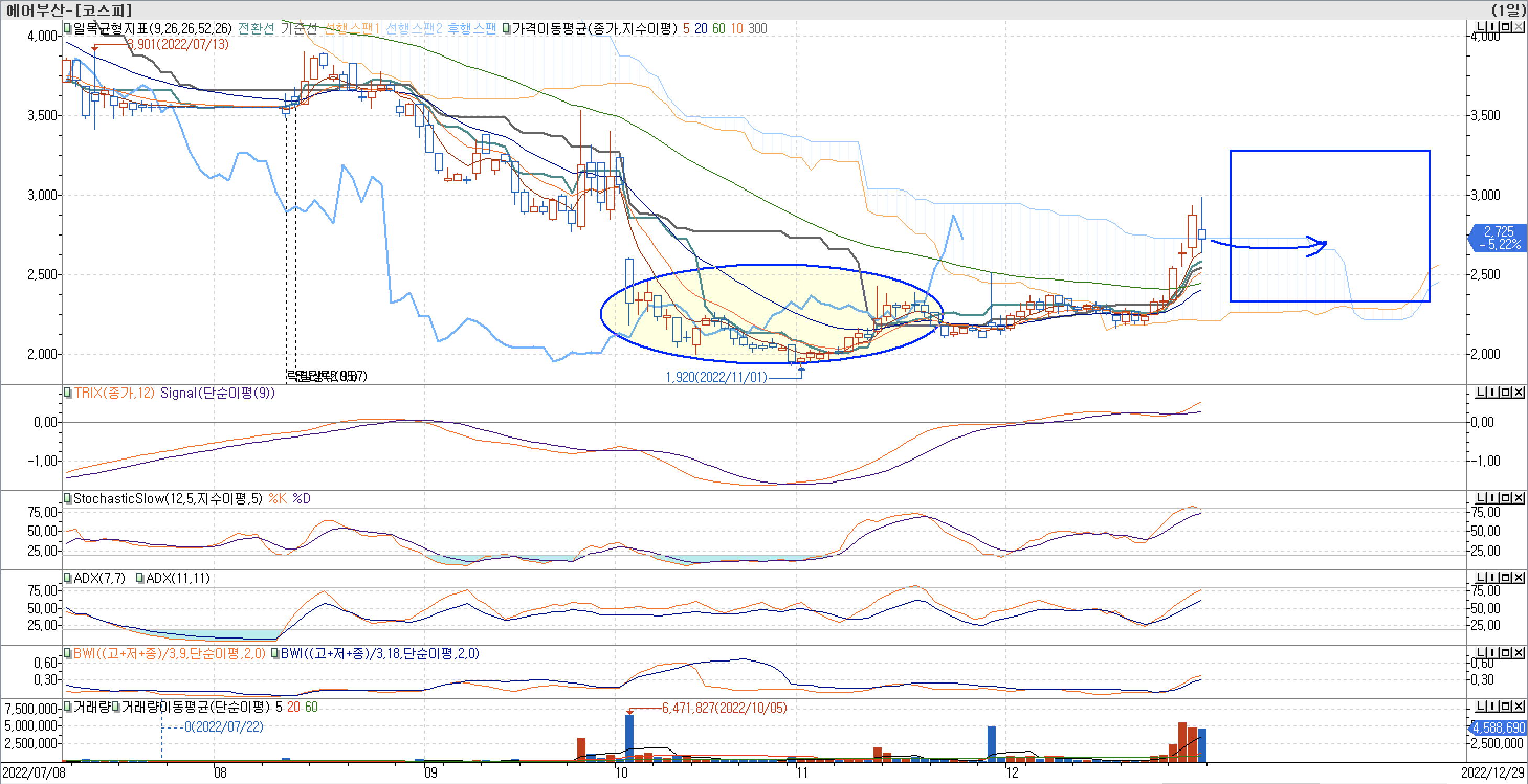This screenshot has width=1528, height=784.
Task: Click the 에어부산-[코스피] chart title
Action: (x=69, y=9)
